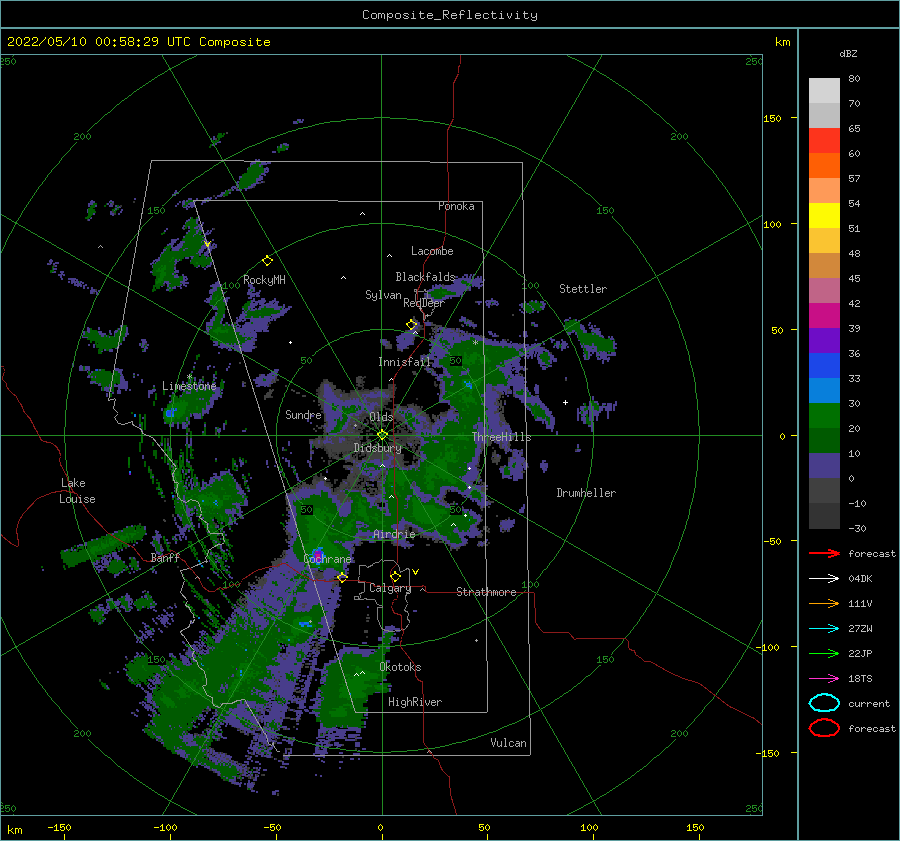This screenshot has width=900, height=841.
Task: Click the slate purple 10 dBZ swatch
Action: [824, 465]
